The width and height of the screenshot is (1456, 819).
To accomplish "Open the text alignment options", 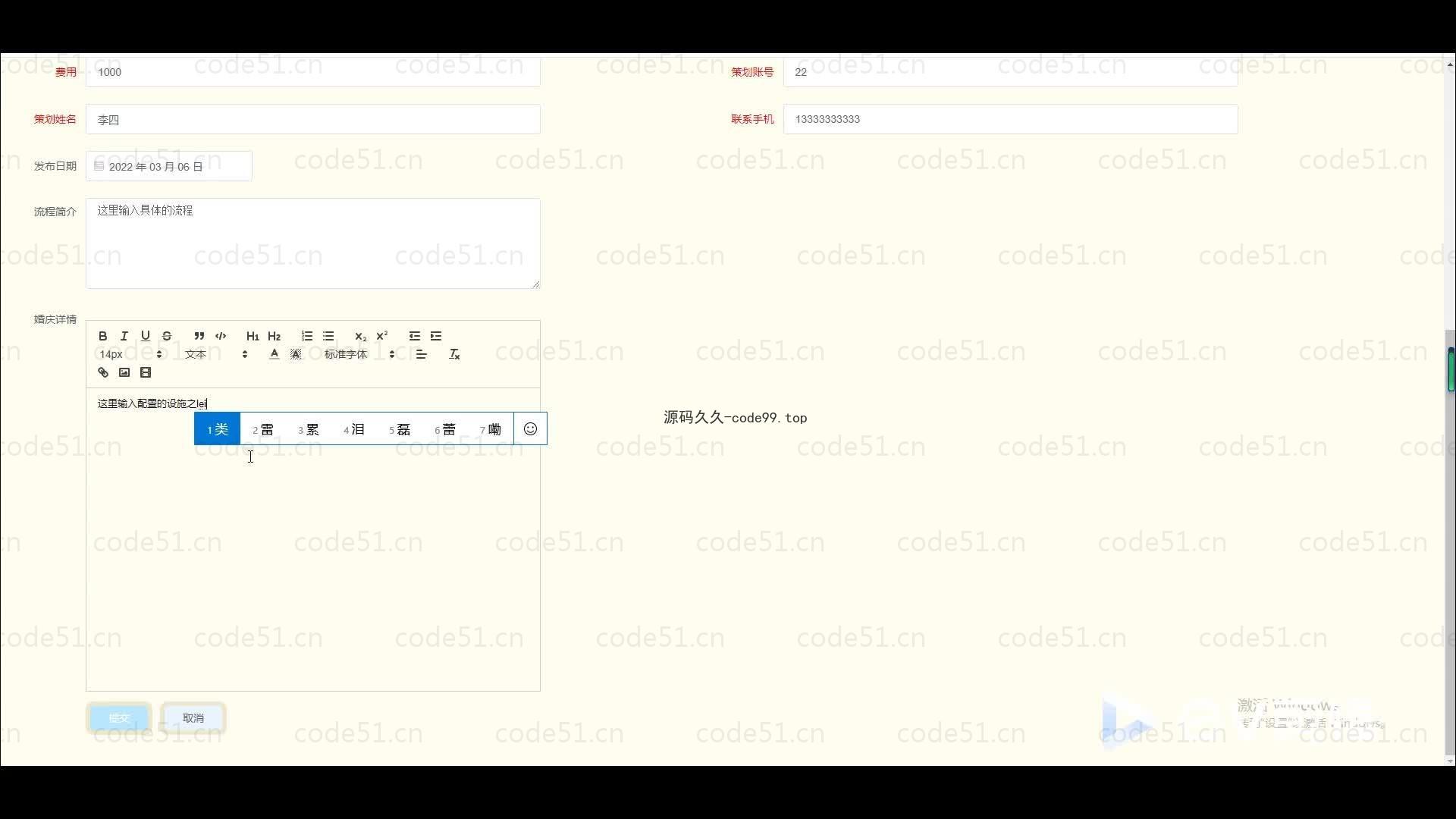I will (x=422, y=354).
